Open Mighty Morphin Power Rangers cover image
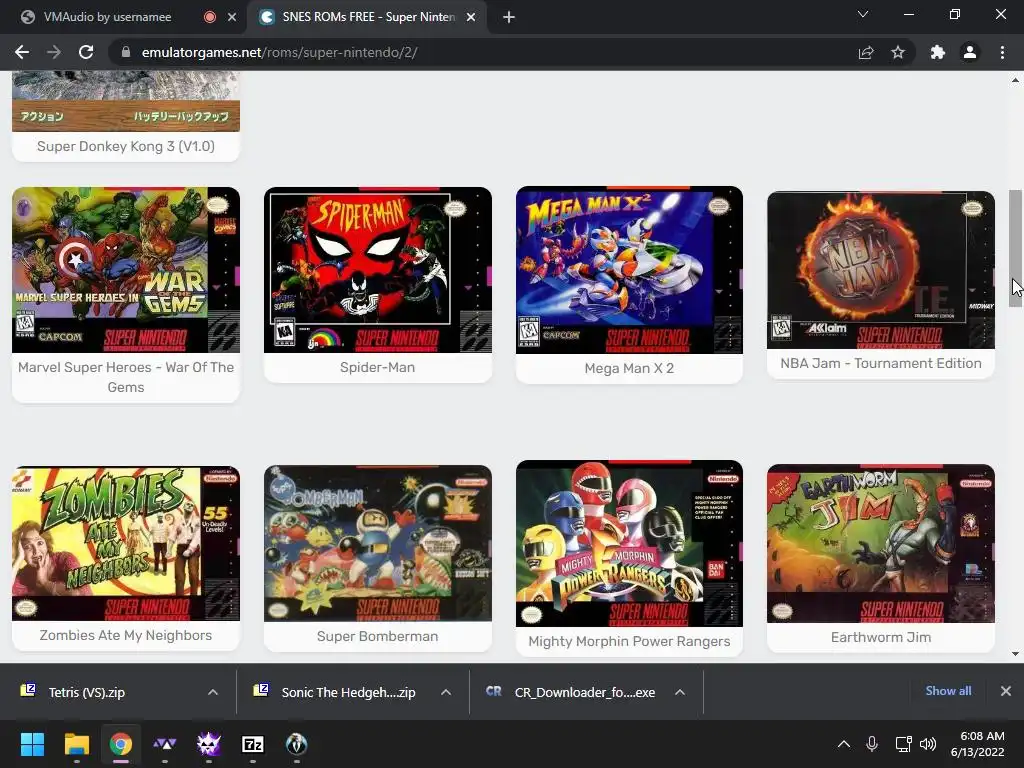This screenshot has height=768, width=1024. click(x=629, y=543)
